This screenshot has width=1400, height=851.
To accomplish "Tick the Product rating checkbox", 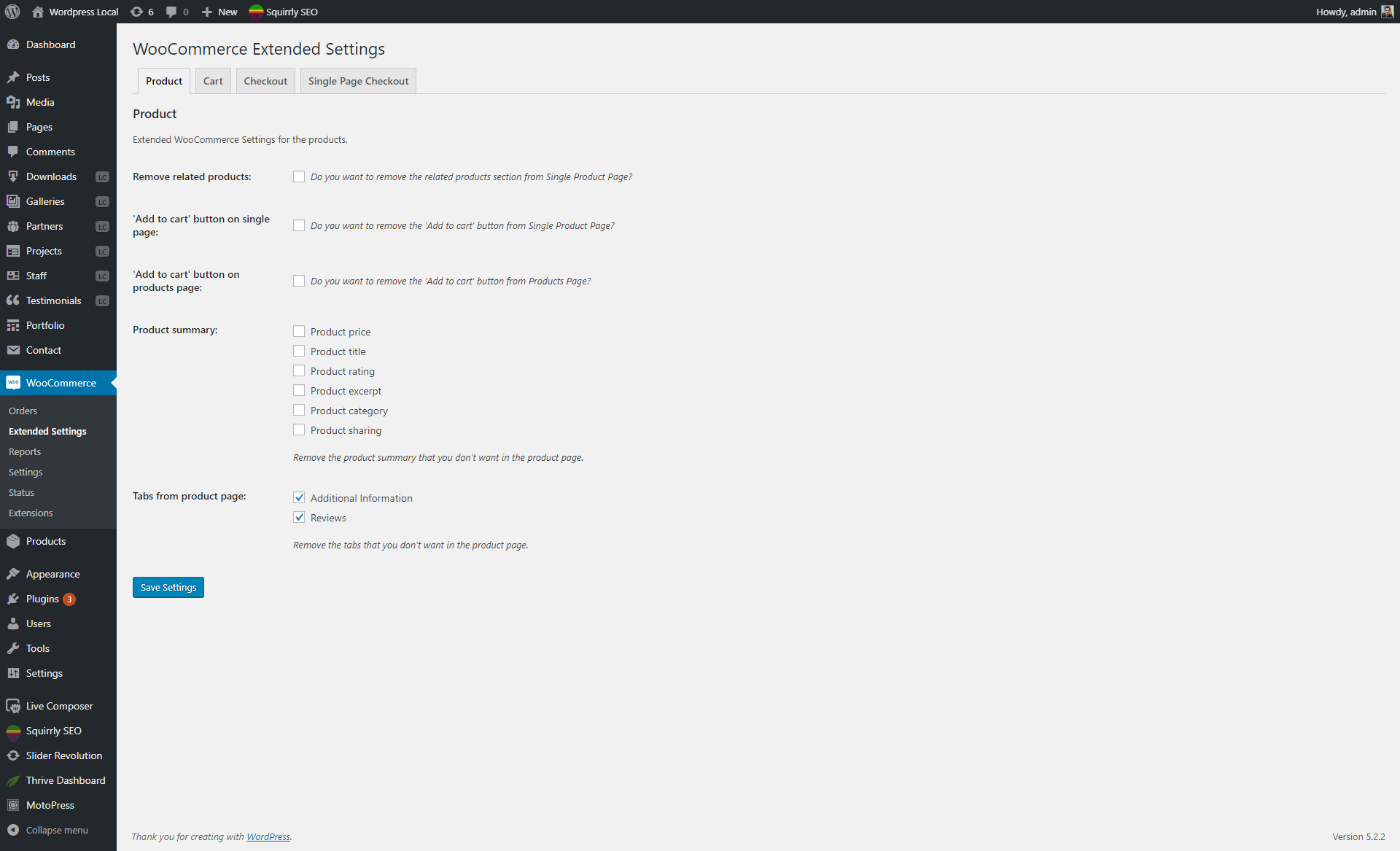I will click(x=299, y=370).
